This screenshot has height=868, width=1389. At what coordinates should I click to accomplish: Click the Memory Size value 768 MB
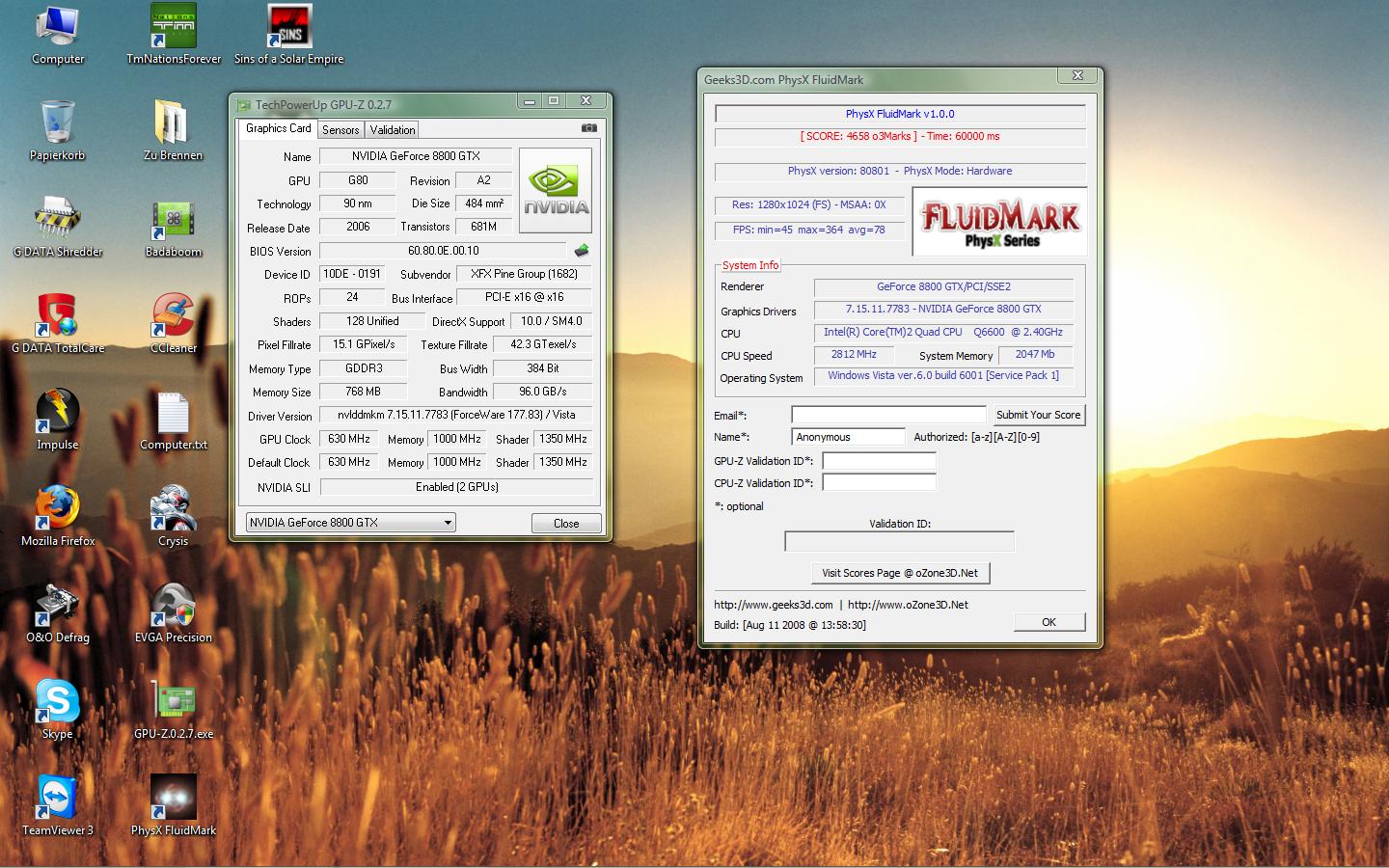pyautogui.click(x=363, y=392)
